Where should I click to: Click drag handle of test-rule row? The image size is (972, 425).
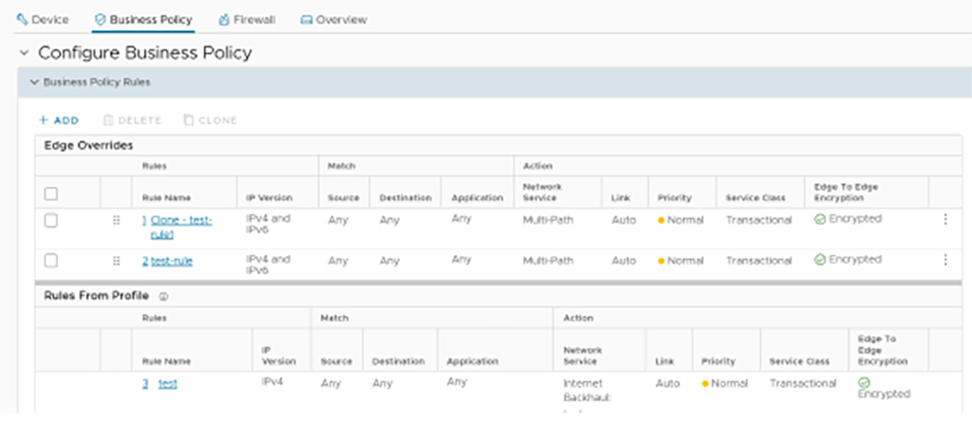117,260
